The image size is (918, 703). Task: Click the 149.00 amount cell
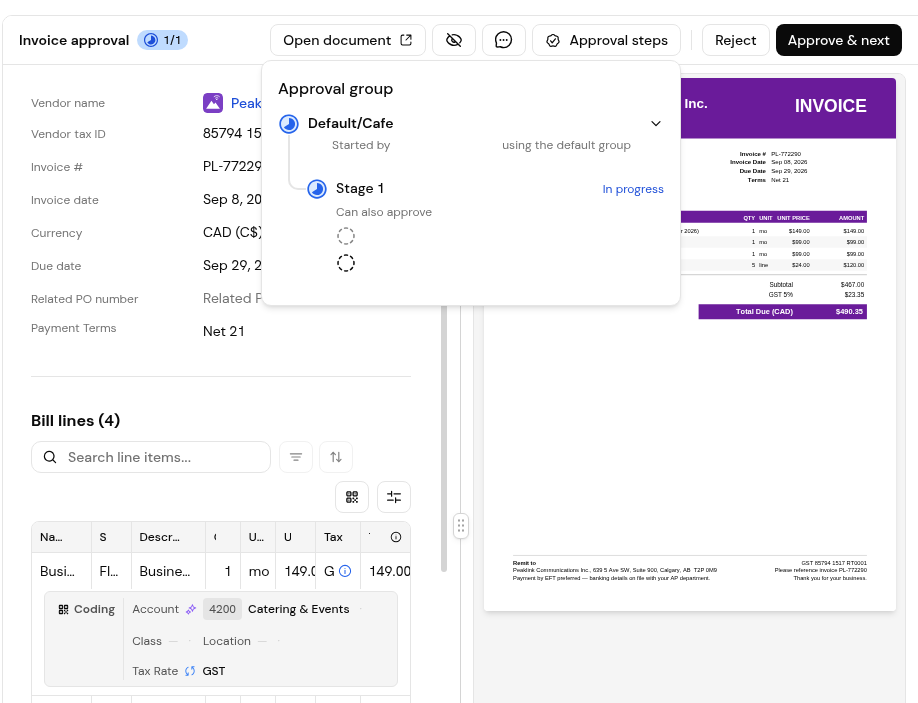(386, 571)
